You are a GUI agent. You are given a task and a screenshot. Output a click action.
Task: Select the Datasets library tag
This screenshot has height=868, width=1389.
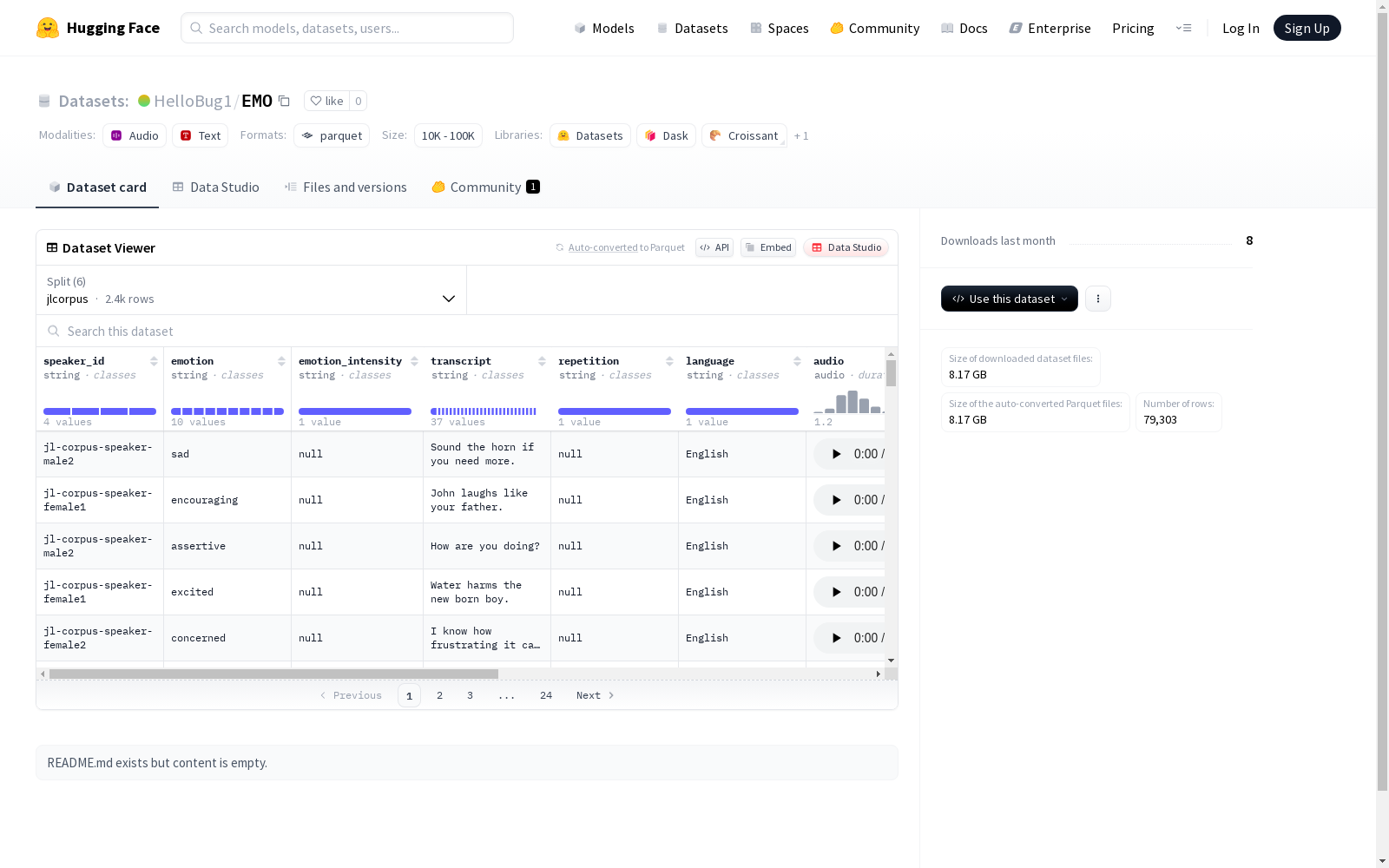[590, 135]
